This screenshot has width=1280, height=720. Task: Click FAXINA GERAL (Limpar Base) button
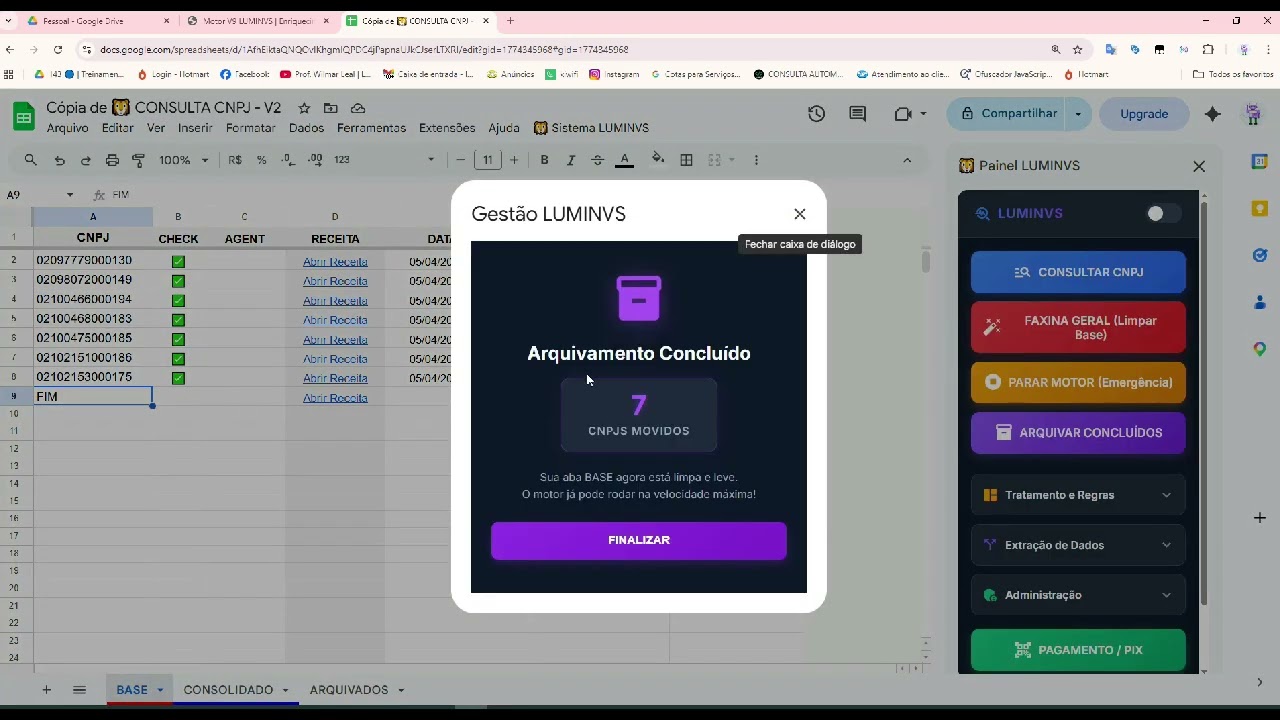(x=1078, y=328)
